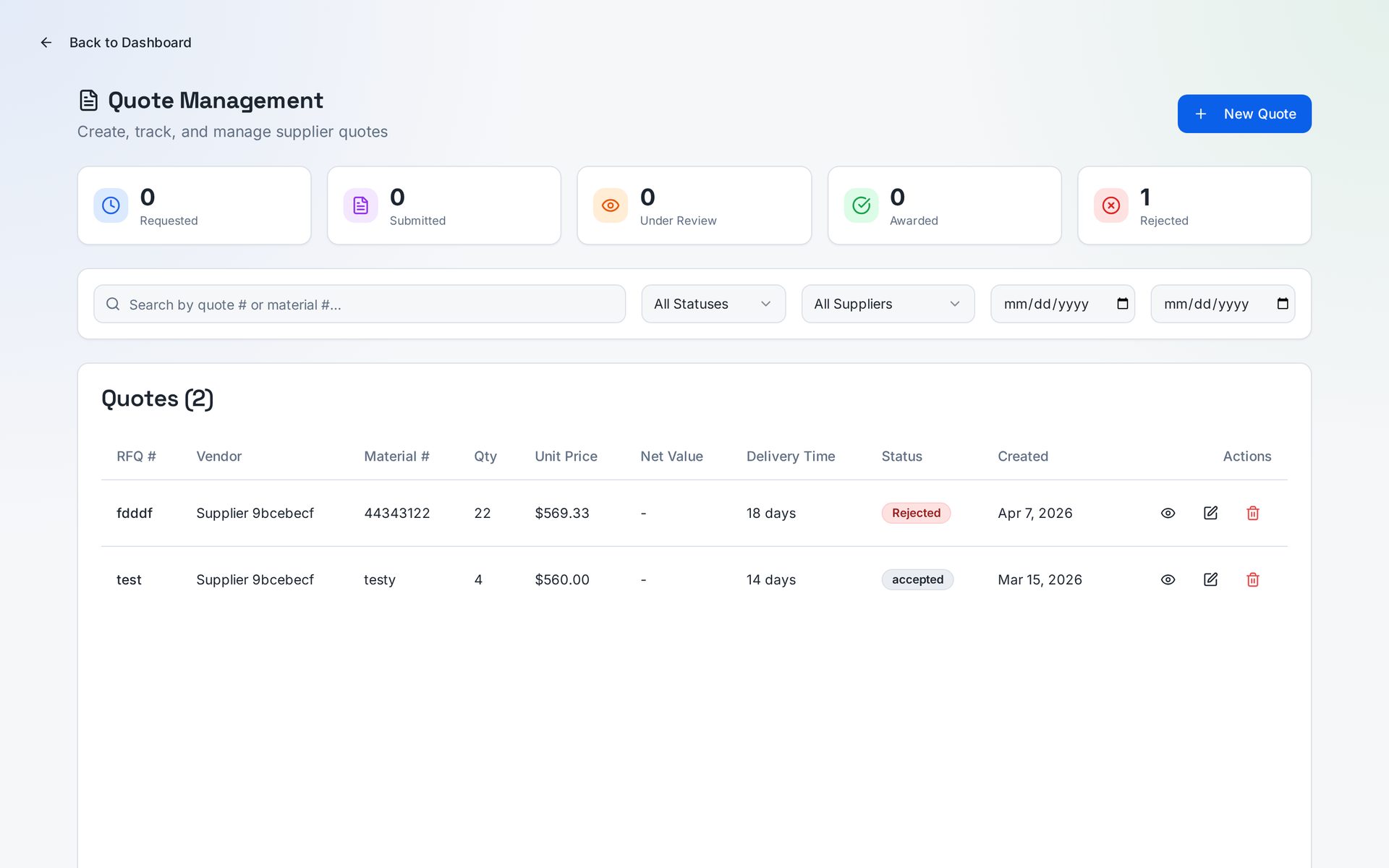This screenshot has height=868, width=1389.
Task: Click the Rejected stat card icon
Action: (1111, 205)
